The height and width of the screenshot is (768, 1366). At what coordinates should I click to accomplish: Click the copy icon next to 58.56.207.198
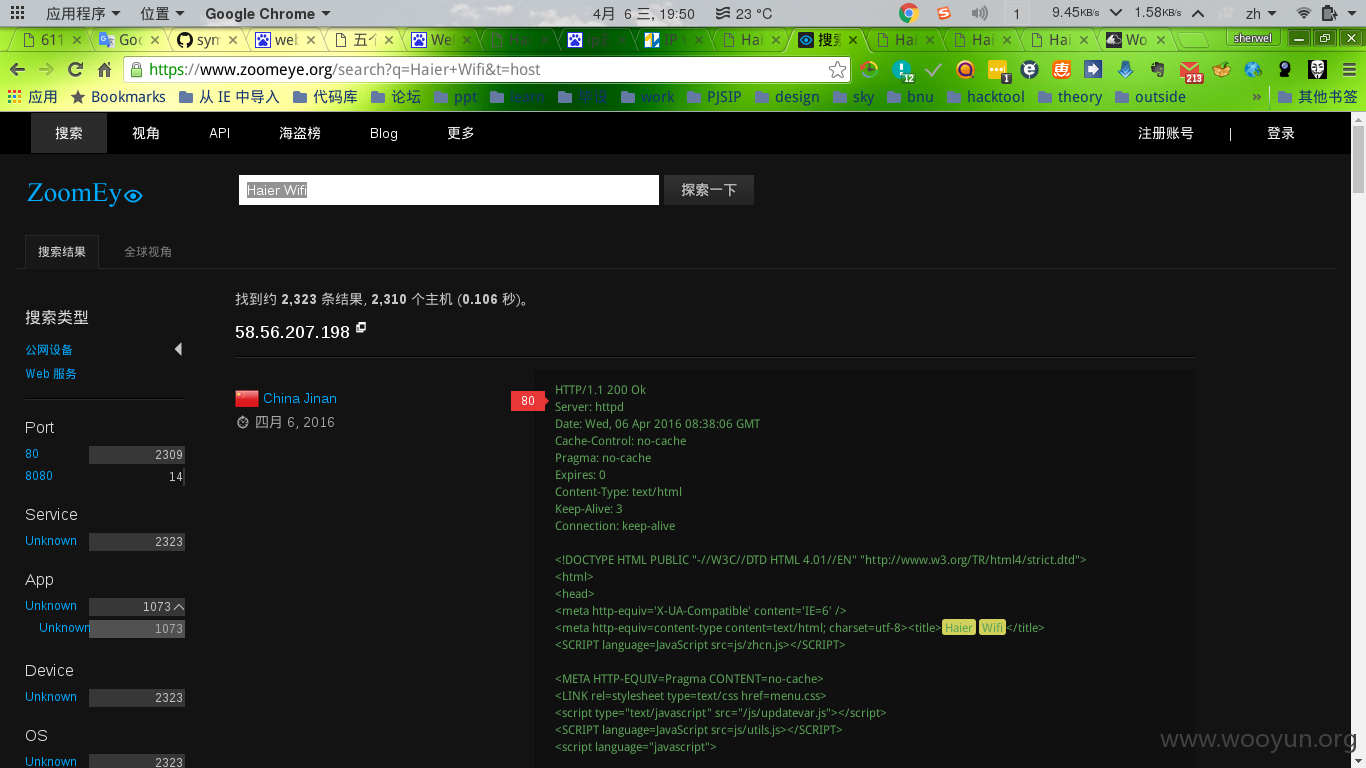tap(361, 328)
